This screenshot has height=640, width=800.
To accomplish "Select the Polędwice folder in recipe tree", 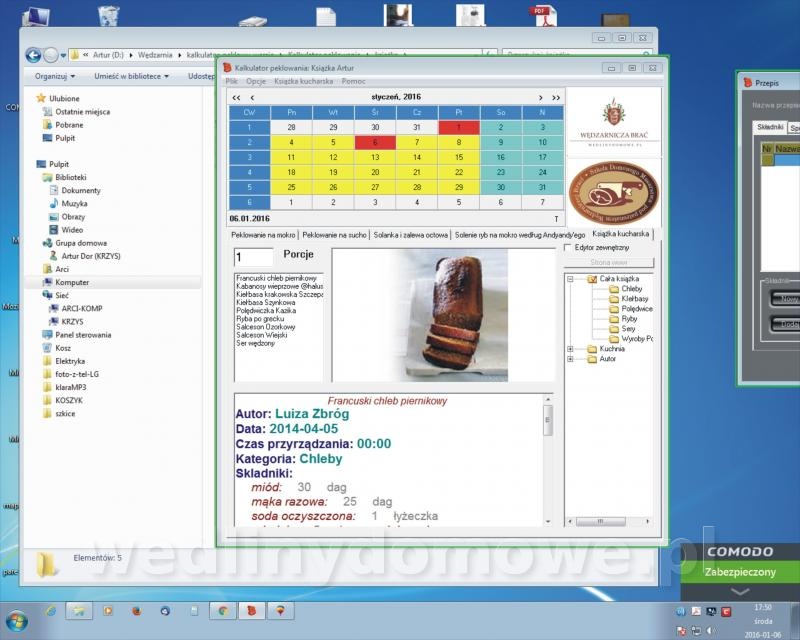I will click(x=631, y=309).
